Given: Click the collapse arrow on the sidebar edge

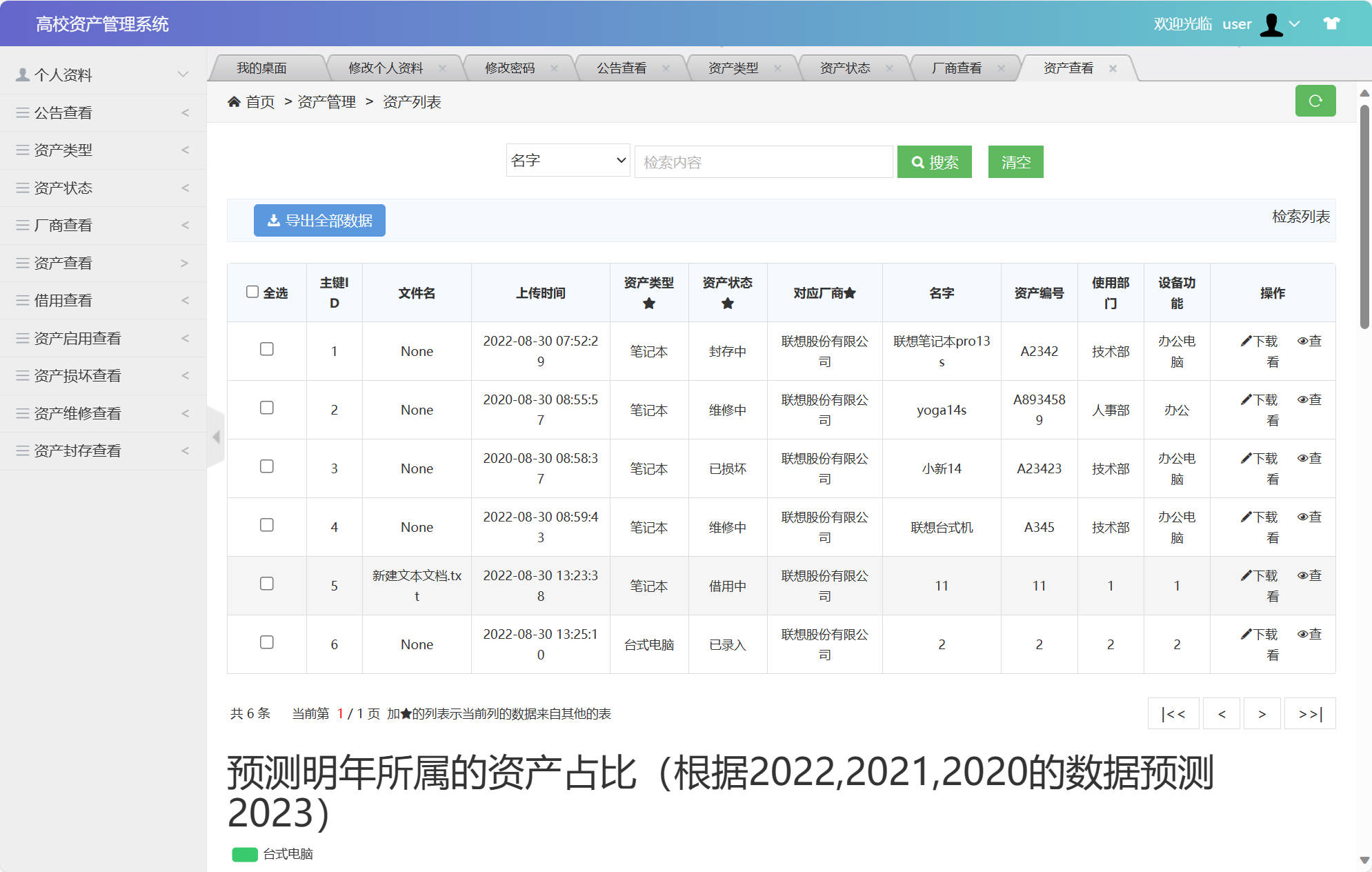Looking at the screenshot, I should (x=216, y=436).
